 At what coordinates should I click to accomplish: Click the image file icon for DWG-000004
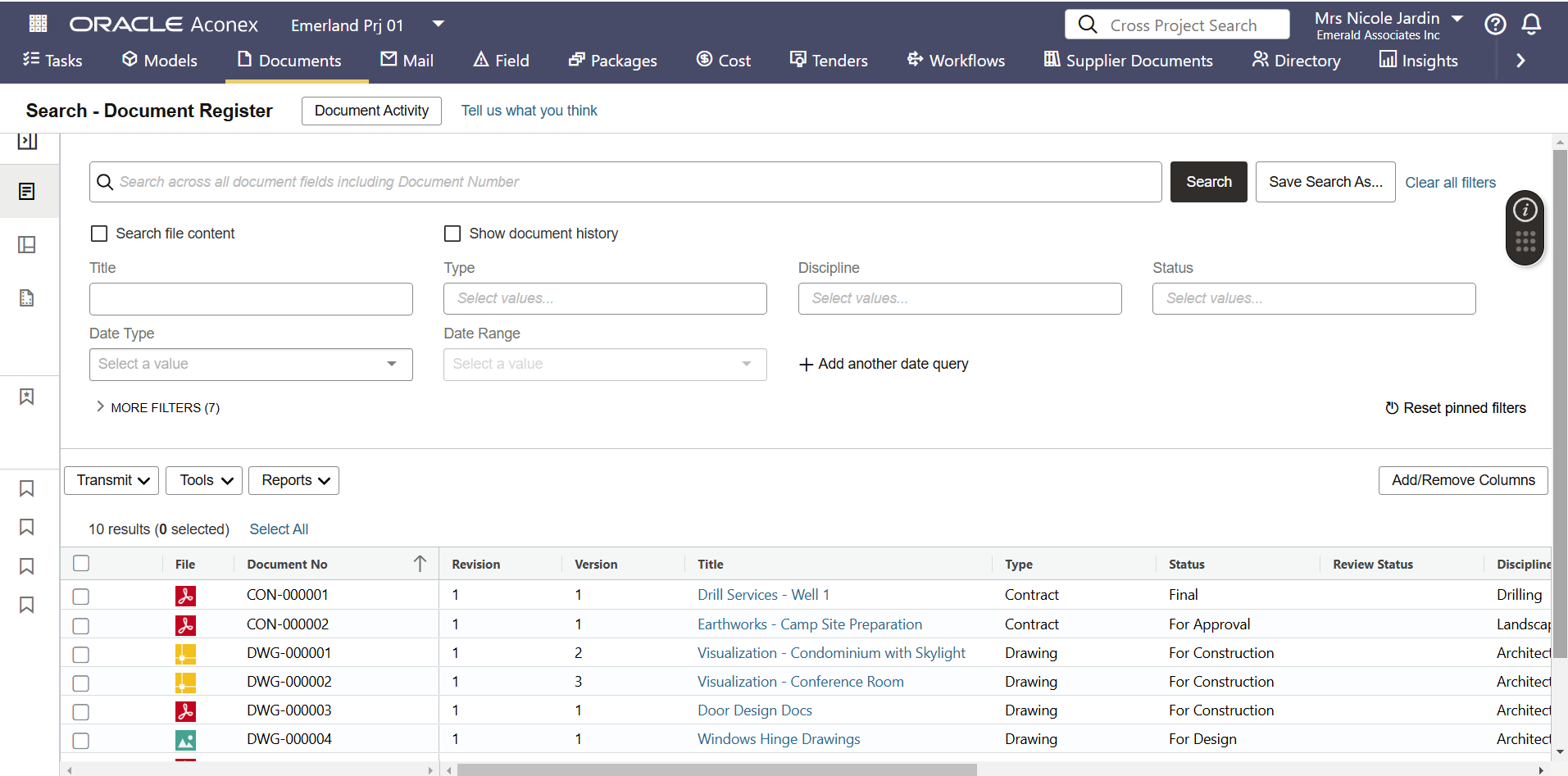(x=185, y=740)
